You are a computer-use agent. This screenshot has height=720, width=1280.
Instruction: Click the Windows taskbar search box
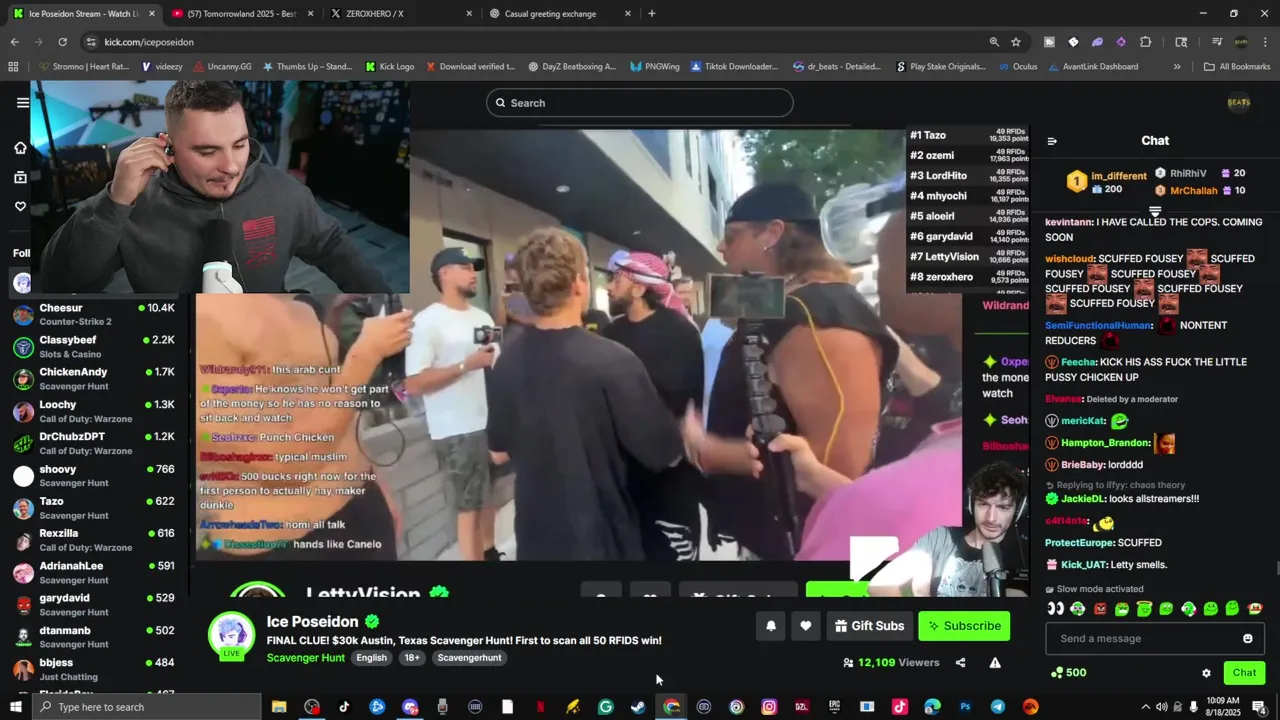pos(147,707)
